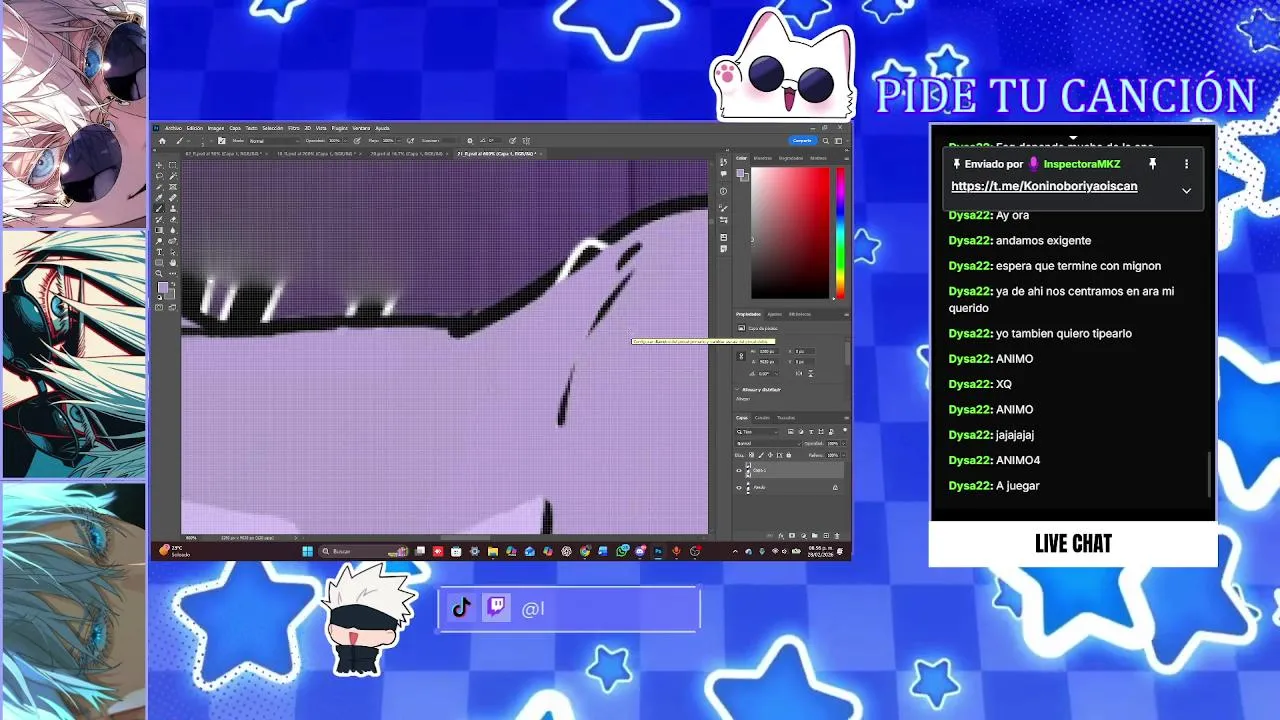Select the Path Selection tool
Screen dimensions: 1280x720
172,252
